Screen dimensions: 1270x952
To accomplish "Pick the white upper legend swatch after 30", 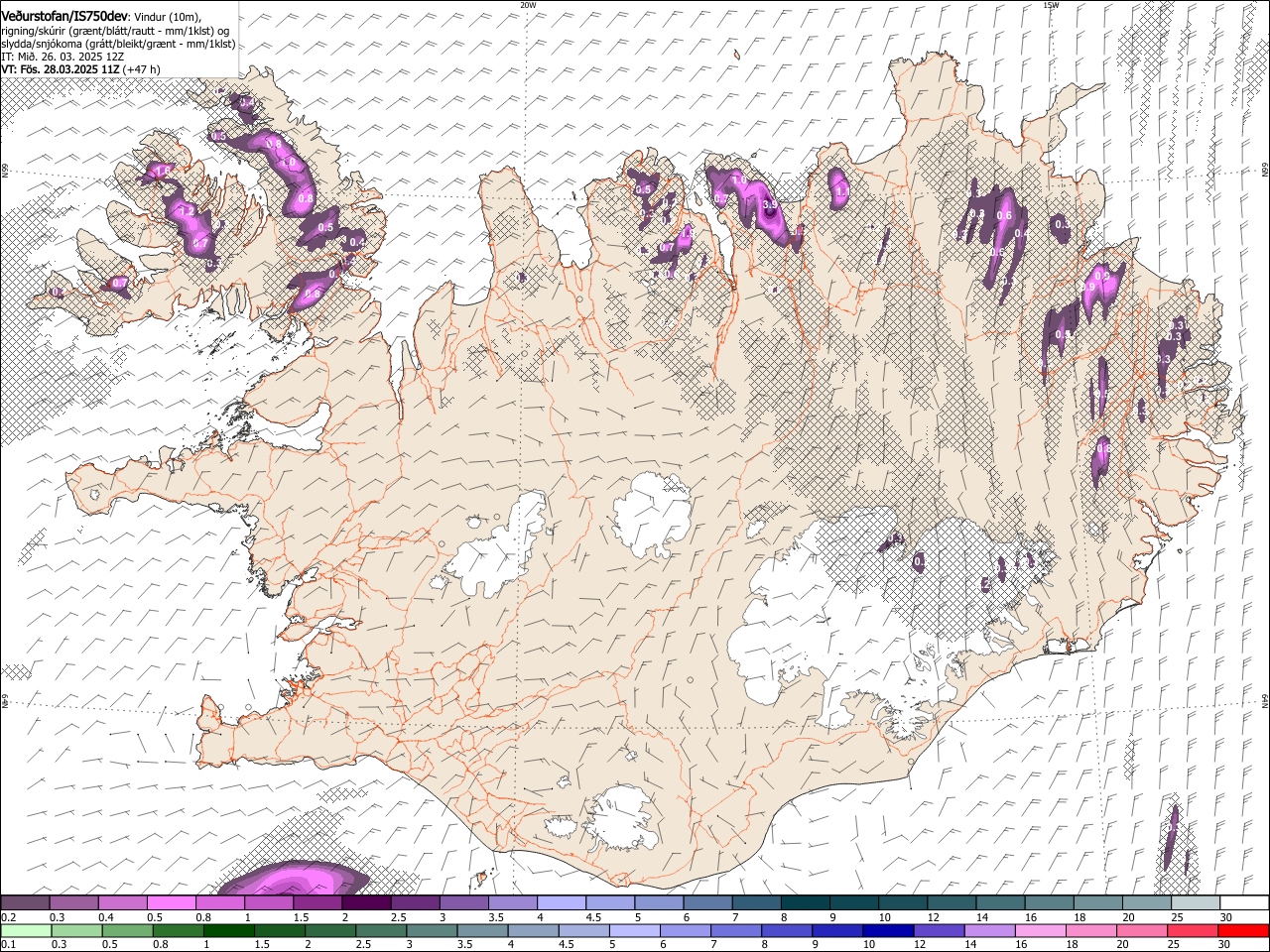I will pyautogui.click(x=1245, y=902).
